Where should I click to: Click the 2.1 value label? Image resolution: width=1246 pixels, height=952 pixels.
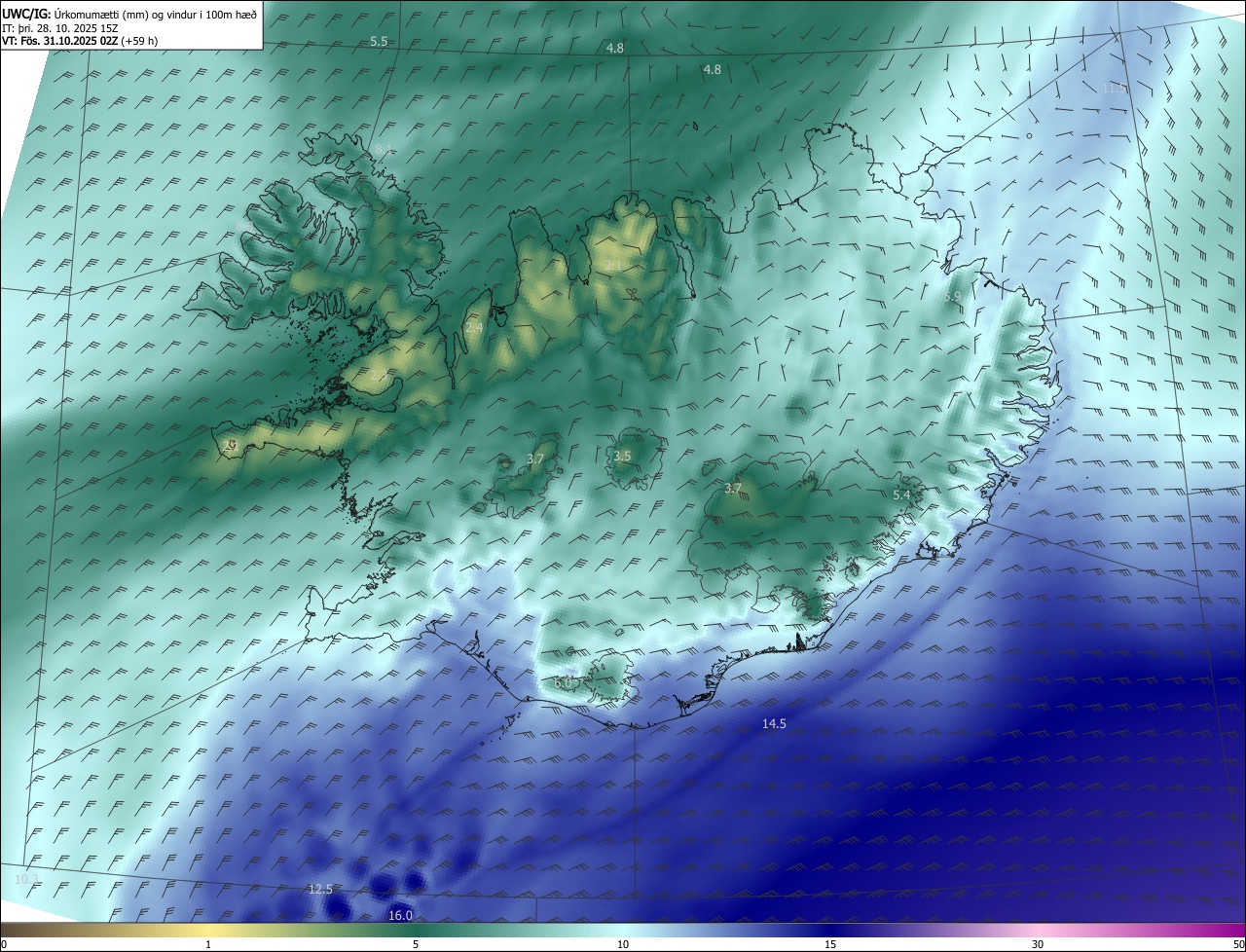coord(614,266)
